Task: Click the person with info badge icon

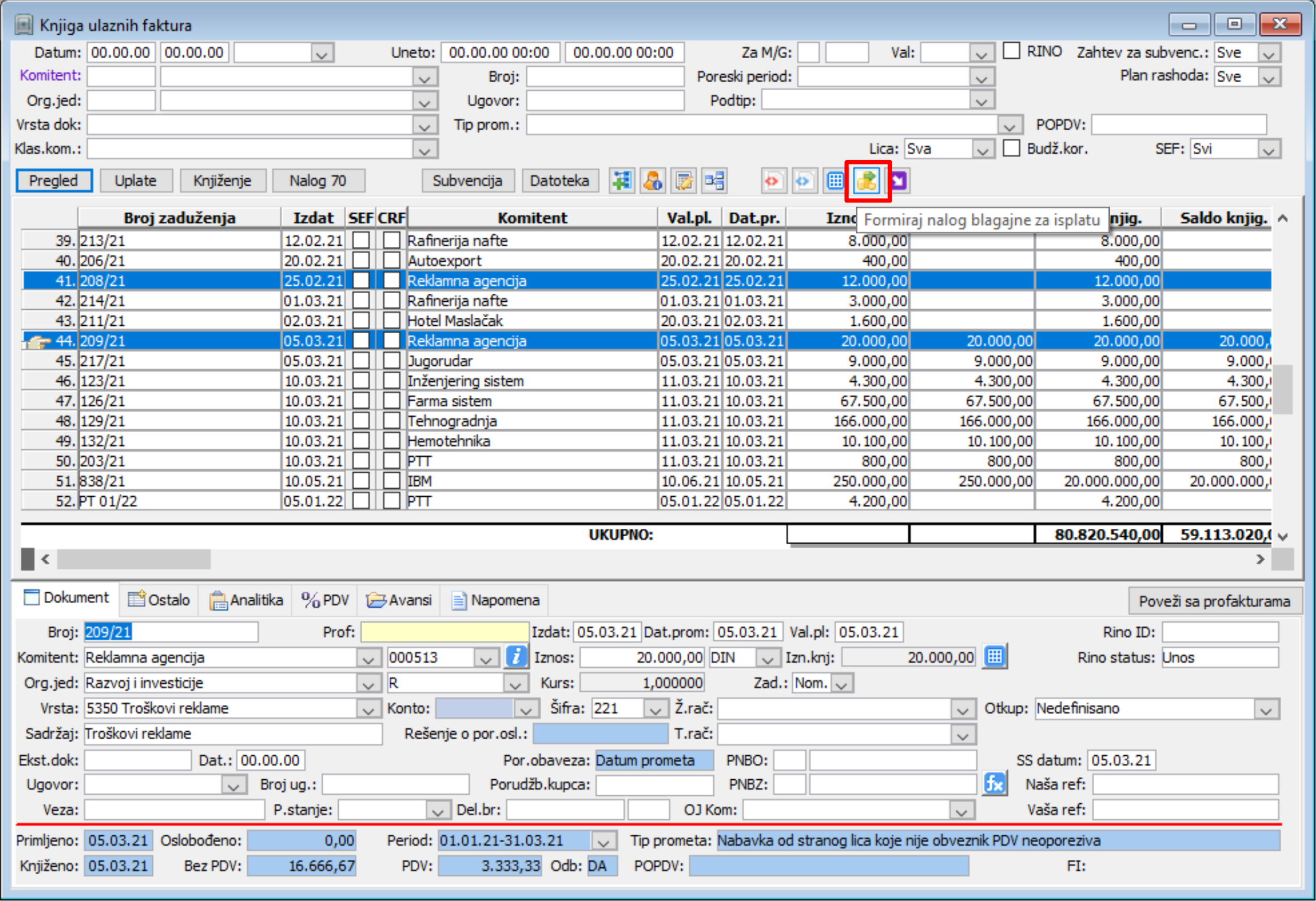Action: click(x=652, y=181)
